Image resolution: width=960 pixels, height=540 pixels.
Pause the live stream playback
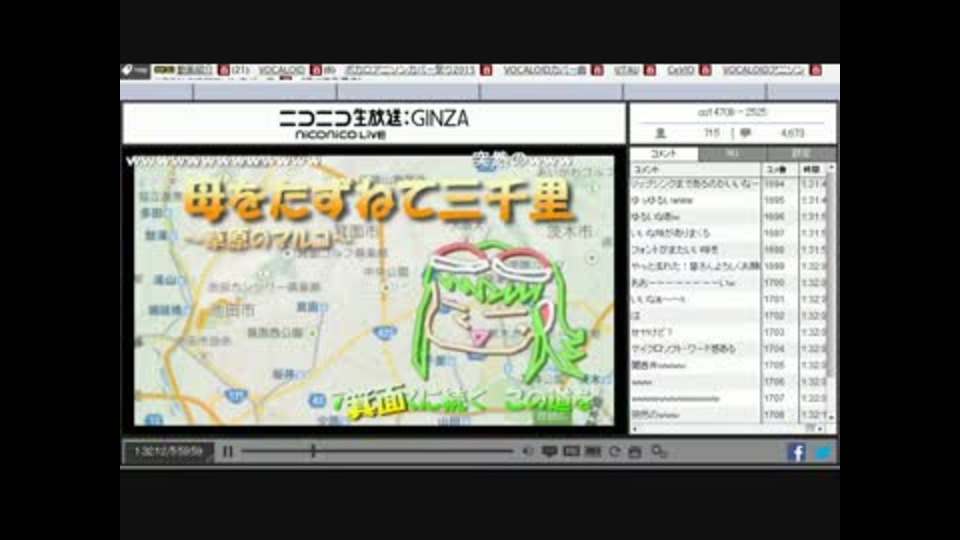pos(228,452)
